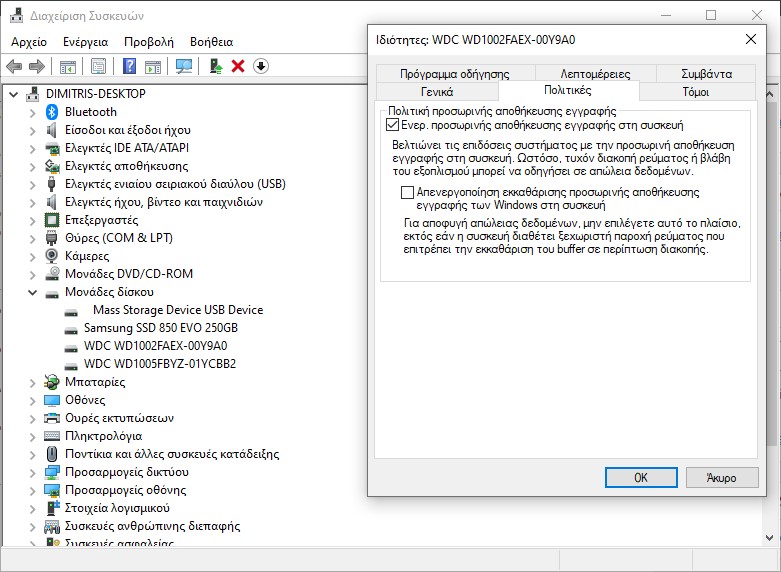Switch to the Συμβάντα tab
Screen dimensions: 781x572
(x=706, y=74)
